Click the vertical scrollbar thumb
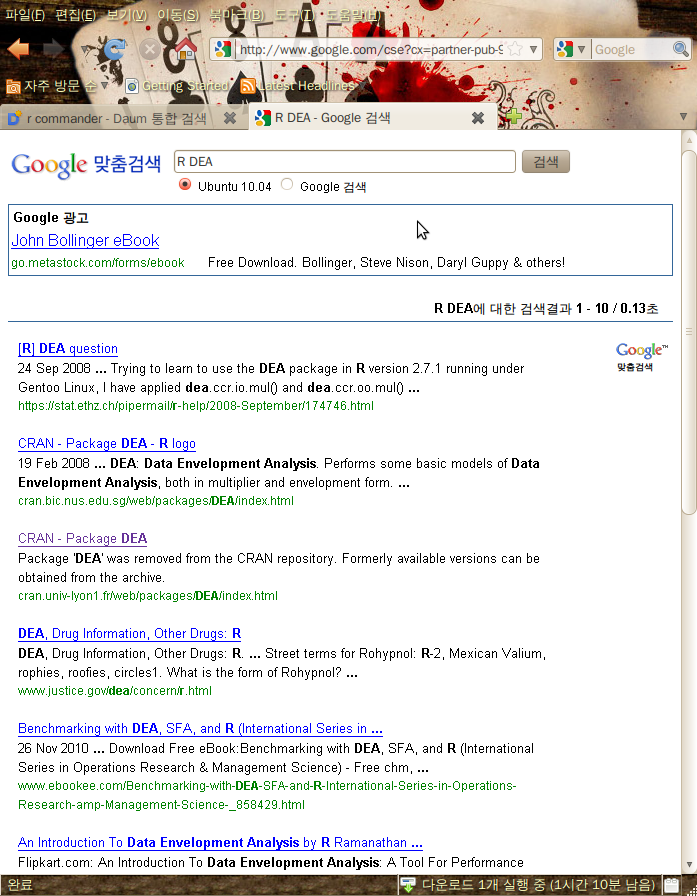 [689, 331]
